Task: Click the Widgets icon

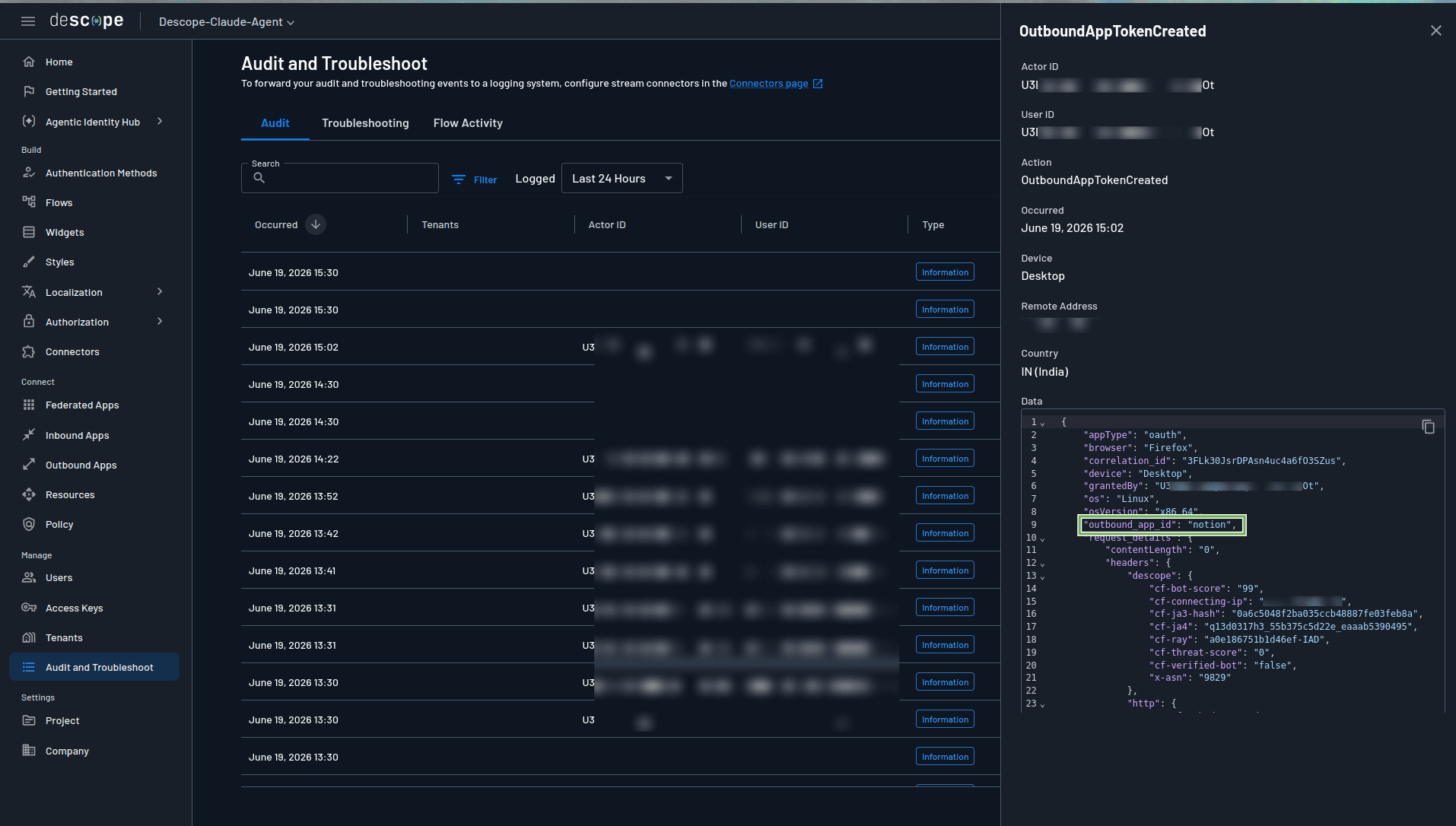Action: [x=29, y=232]
